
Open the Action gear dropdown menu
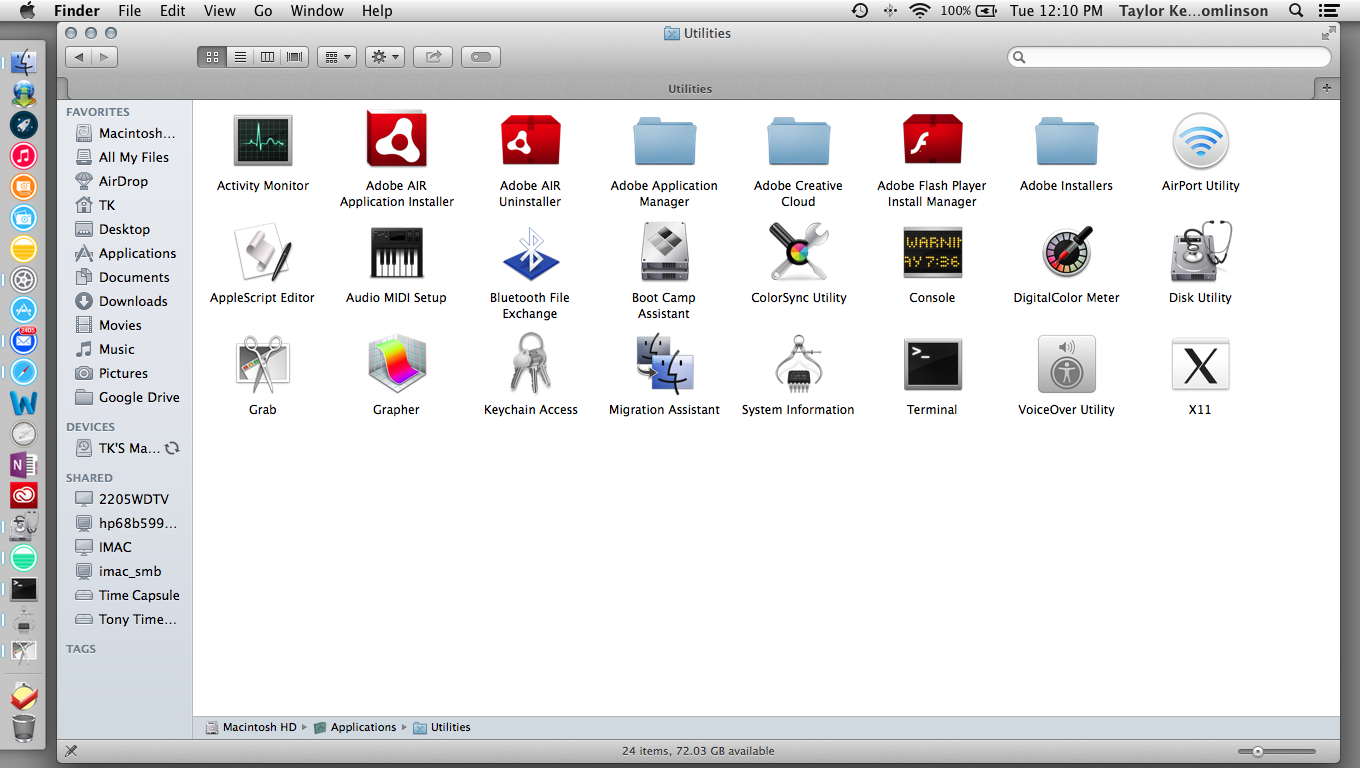tap(385, 57)
